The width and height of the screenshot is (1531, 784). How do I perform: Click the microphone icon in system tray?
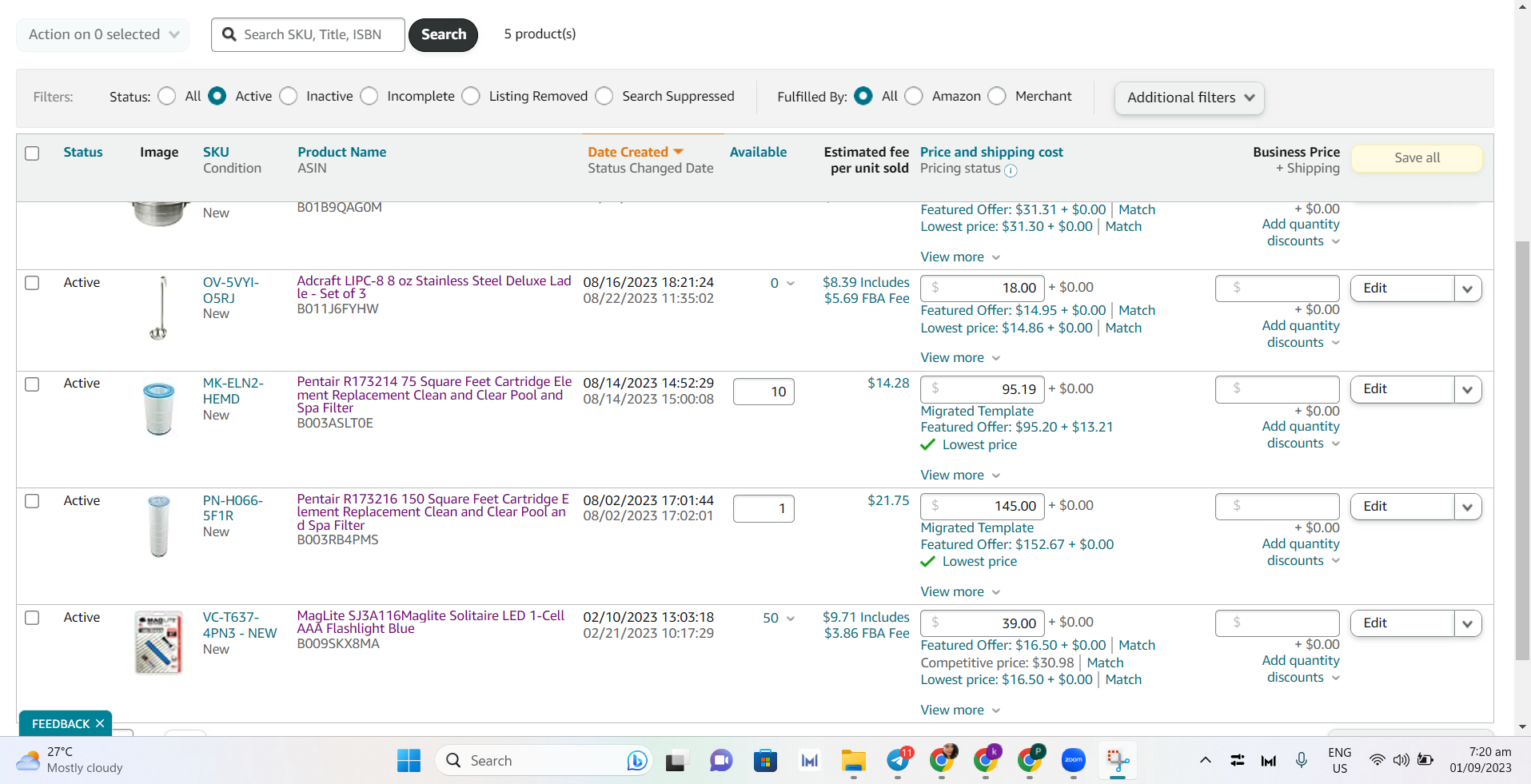(1302, 760)
